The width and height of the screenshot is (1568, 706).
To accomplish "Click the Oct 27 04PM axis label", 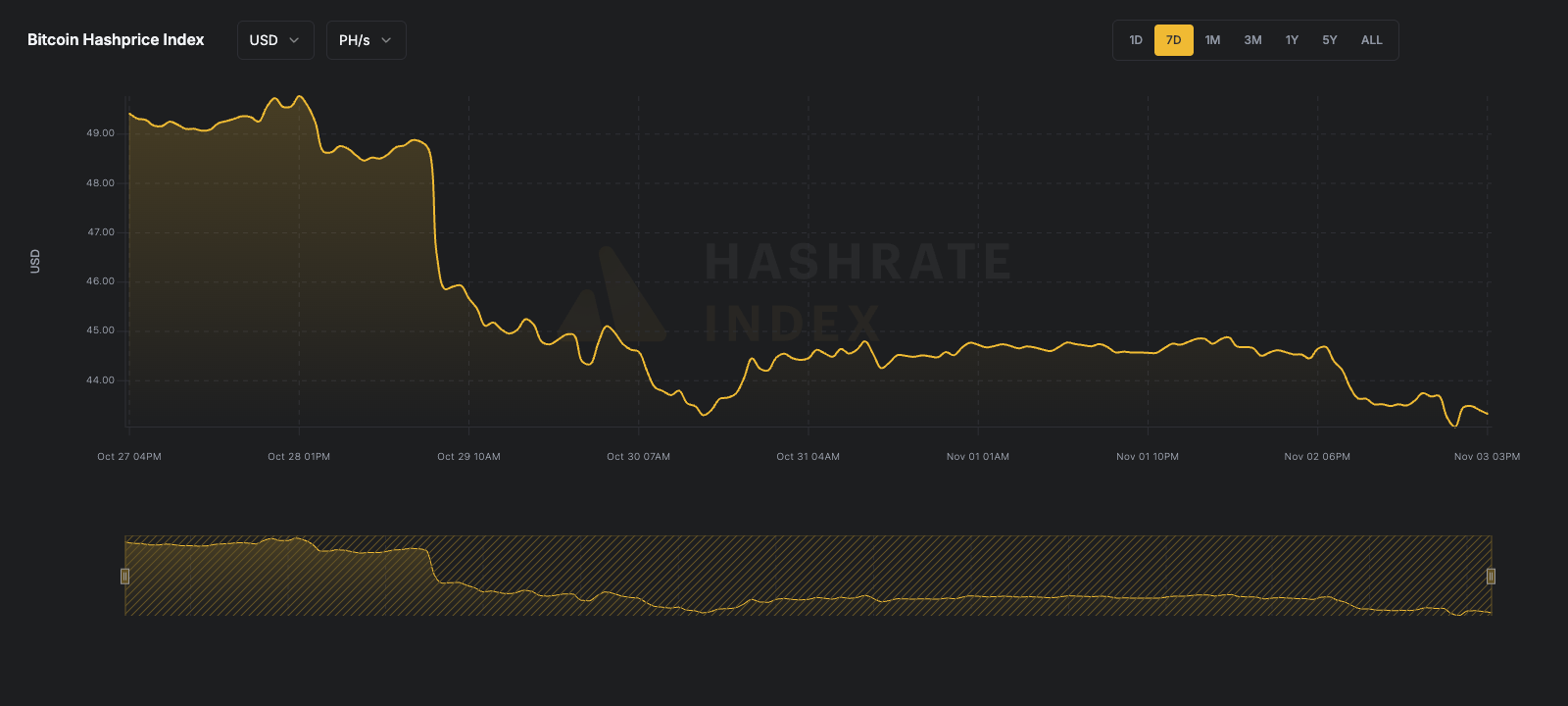I will 129,457.
